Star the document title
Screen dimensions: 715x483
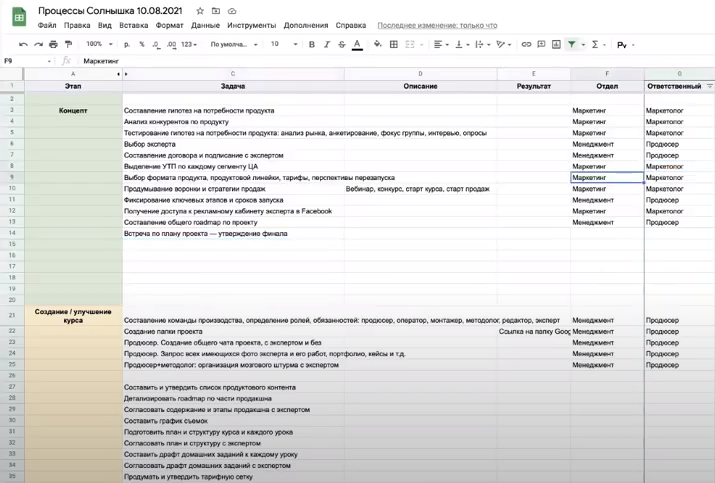point(200,10)
